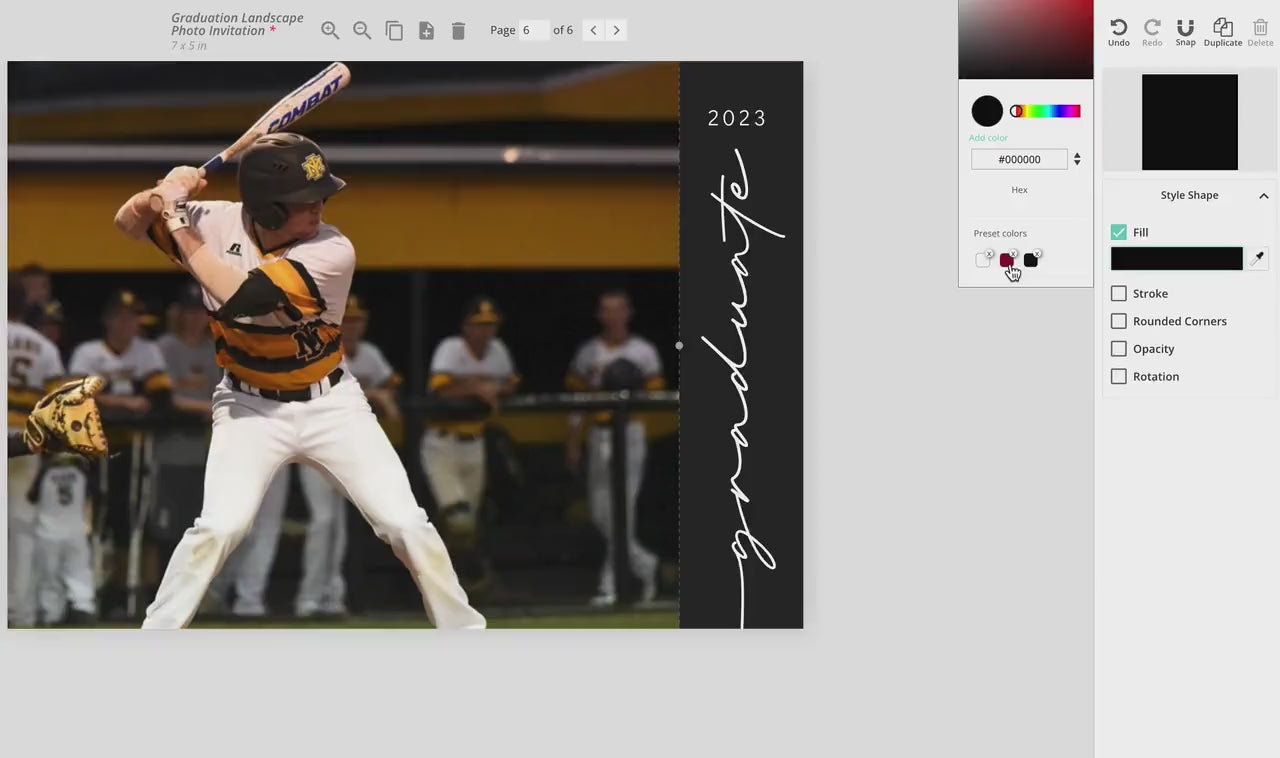Click the zoom in magnifier icon
This screenshot has width=1280, height=758.
click(330, 30)
